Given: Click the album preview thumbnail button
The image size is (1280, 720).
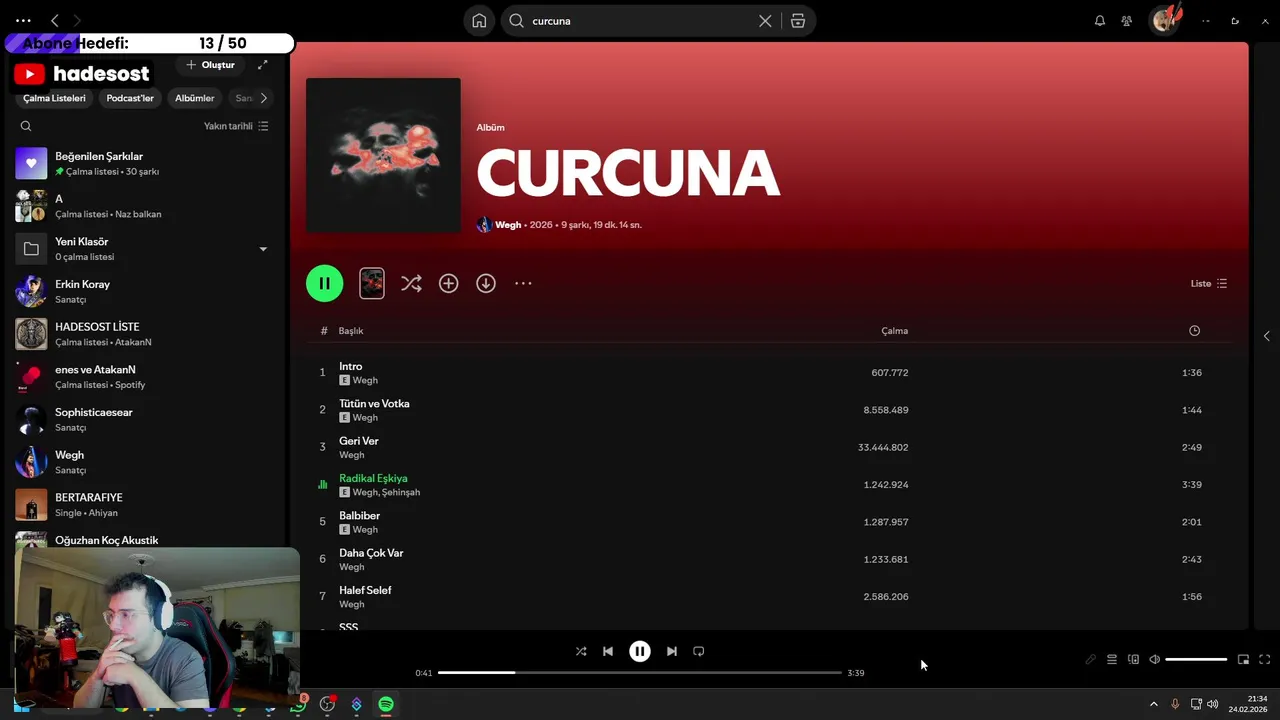Looking at the screenshot, I should [371, 283].
